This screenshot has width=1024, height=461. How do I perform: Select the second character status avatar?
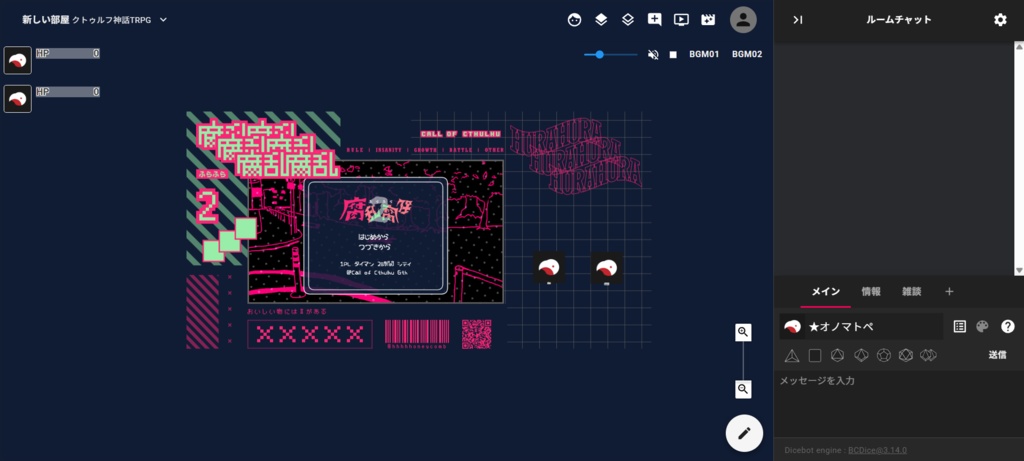[x=18, y=99]
